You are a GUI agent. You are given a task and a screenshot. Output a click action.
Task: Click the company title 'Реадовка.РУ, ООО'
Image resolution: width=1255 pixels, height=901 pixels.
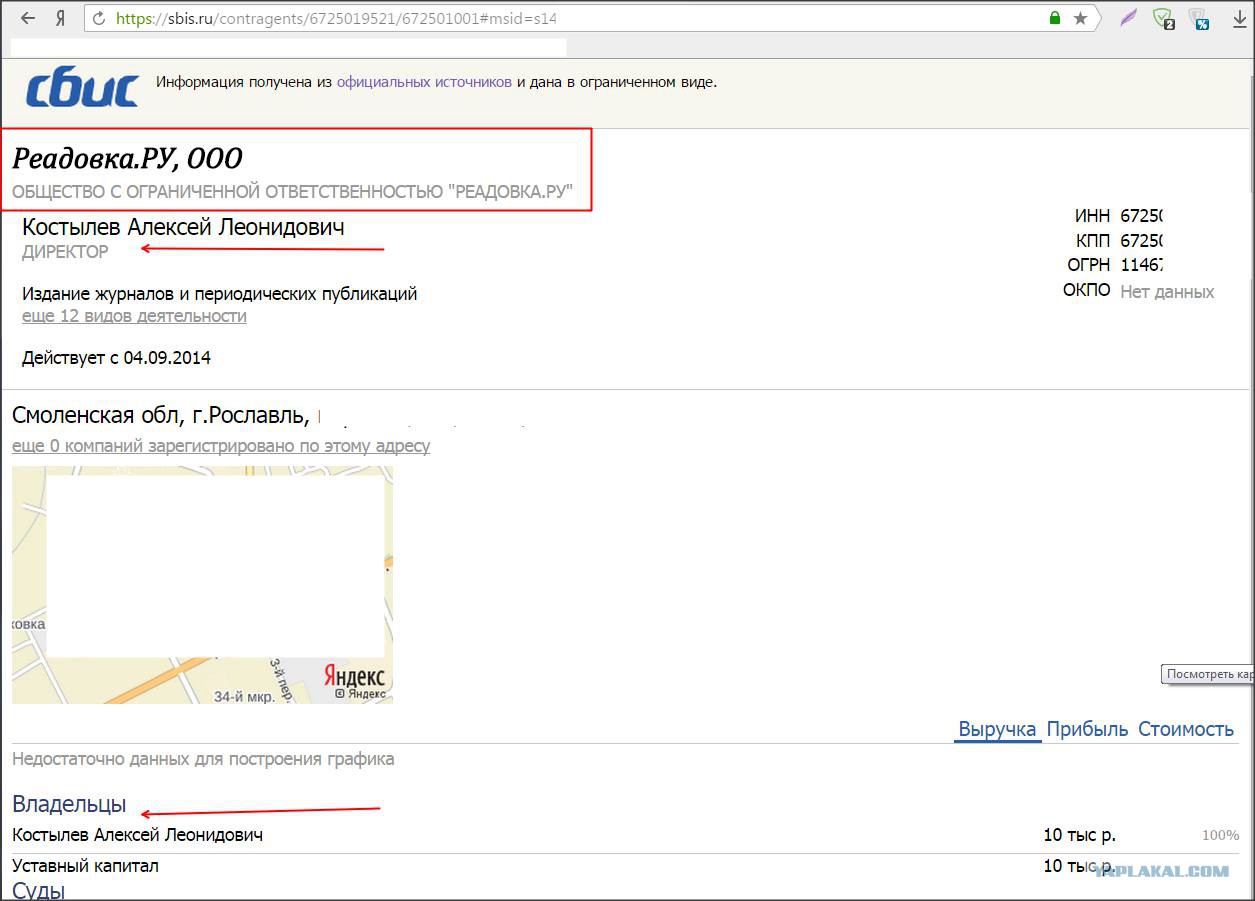click(127, 158)
